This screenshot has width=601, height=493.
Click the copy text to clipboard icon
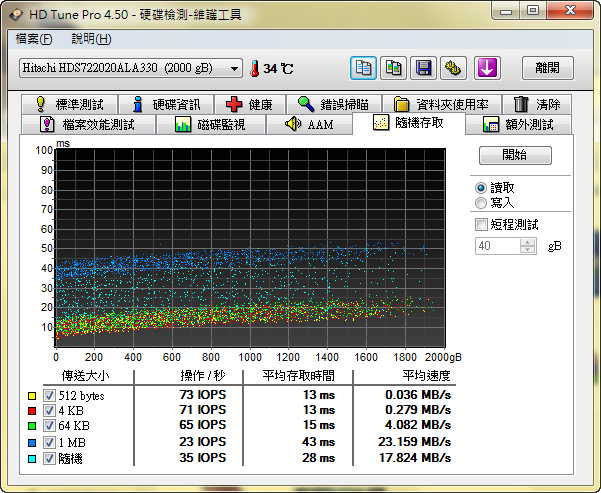click(363, 68)
